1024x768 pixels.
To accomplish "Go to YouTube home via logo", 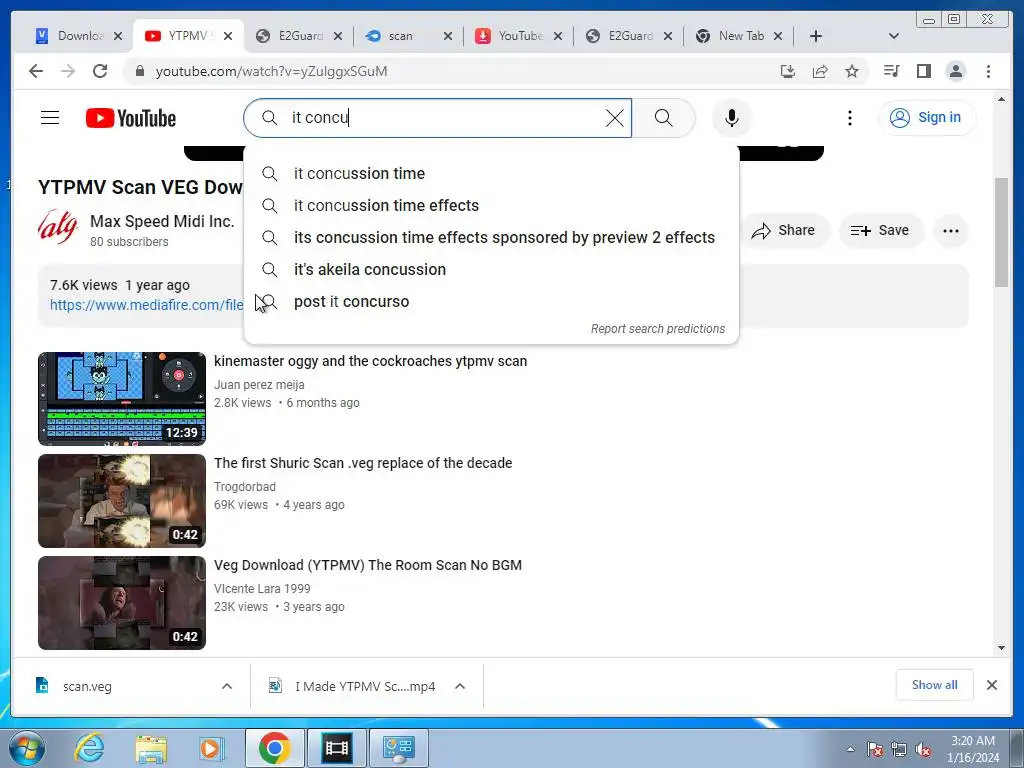I will [x=131, y=118].
